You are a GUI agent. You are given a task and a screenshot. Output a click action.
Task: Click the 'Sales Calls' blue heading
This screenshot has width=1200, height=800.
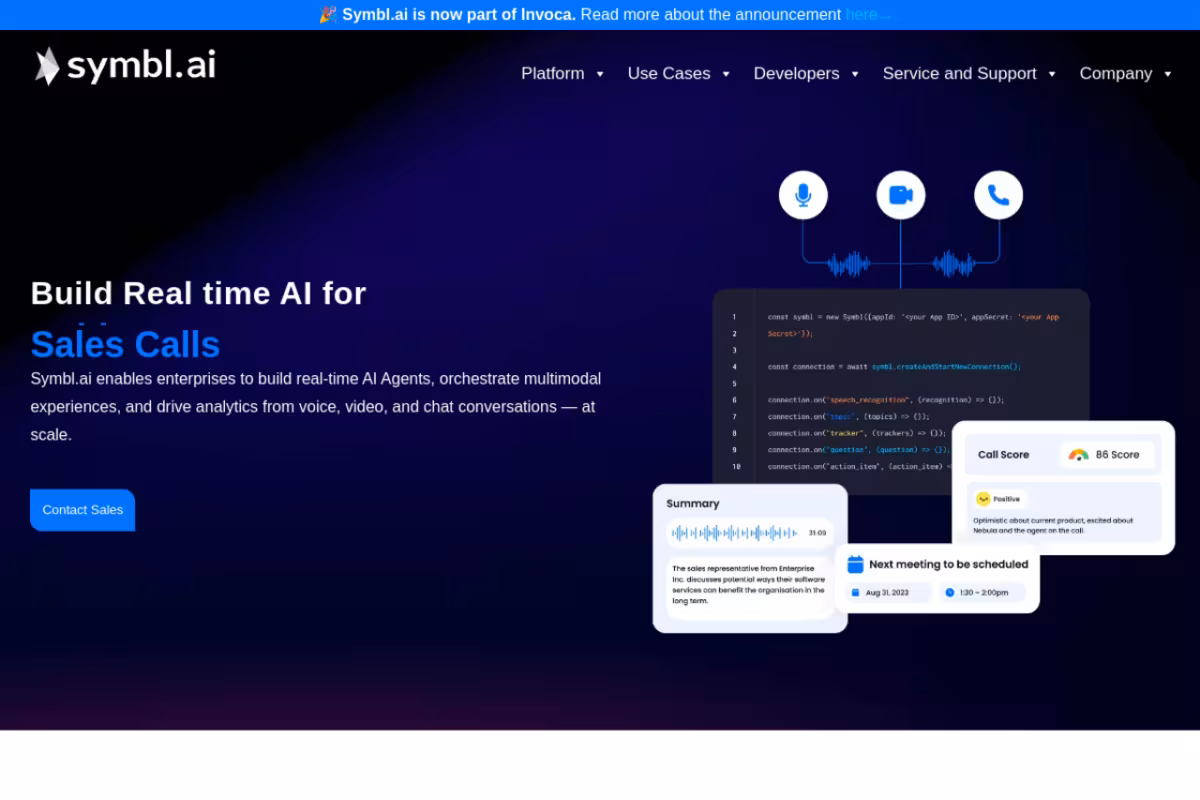[x=125, y=344]
